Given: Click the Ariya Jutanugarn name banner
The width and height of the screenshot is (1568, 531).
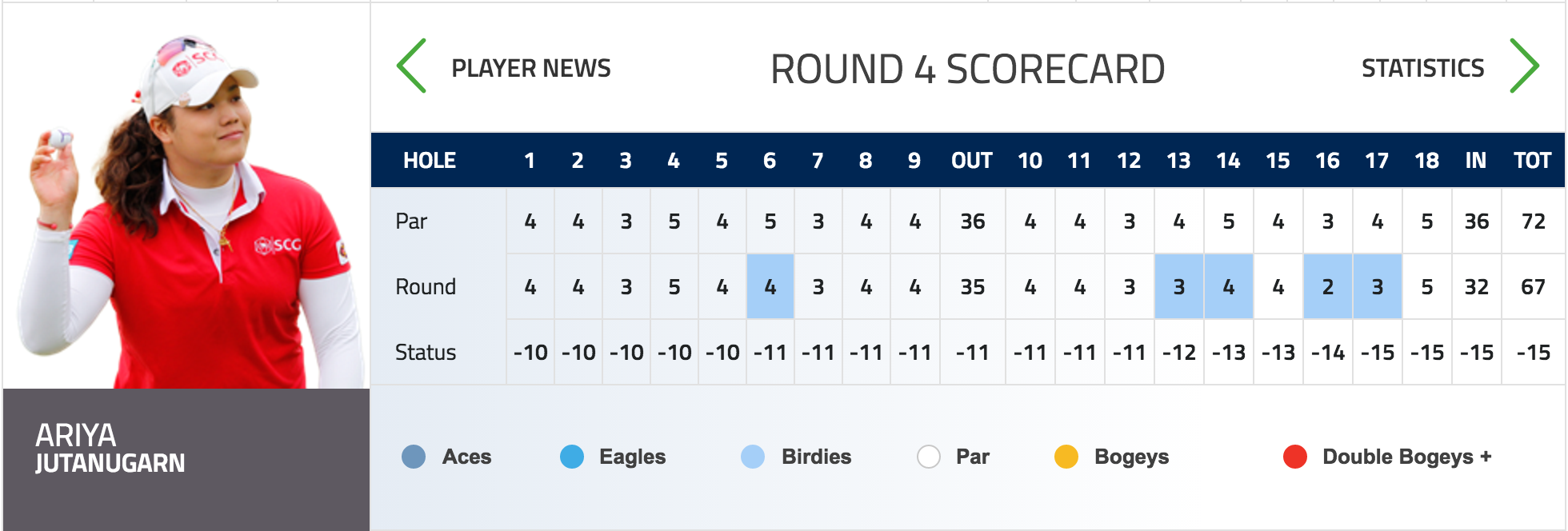Looking at the screenshot, I should 186,459.
